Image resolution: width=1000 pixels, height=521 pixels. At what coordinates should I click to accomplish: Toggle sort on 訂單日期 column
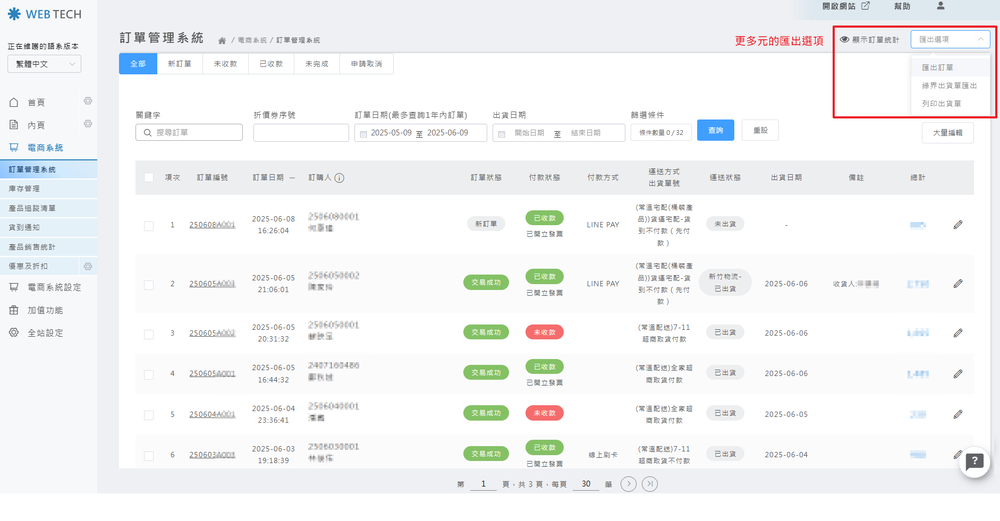274,177
